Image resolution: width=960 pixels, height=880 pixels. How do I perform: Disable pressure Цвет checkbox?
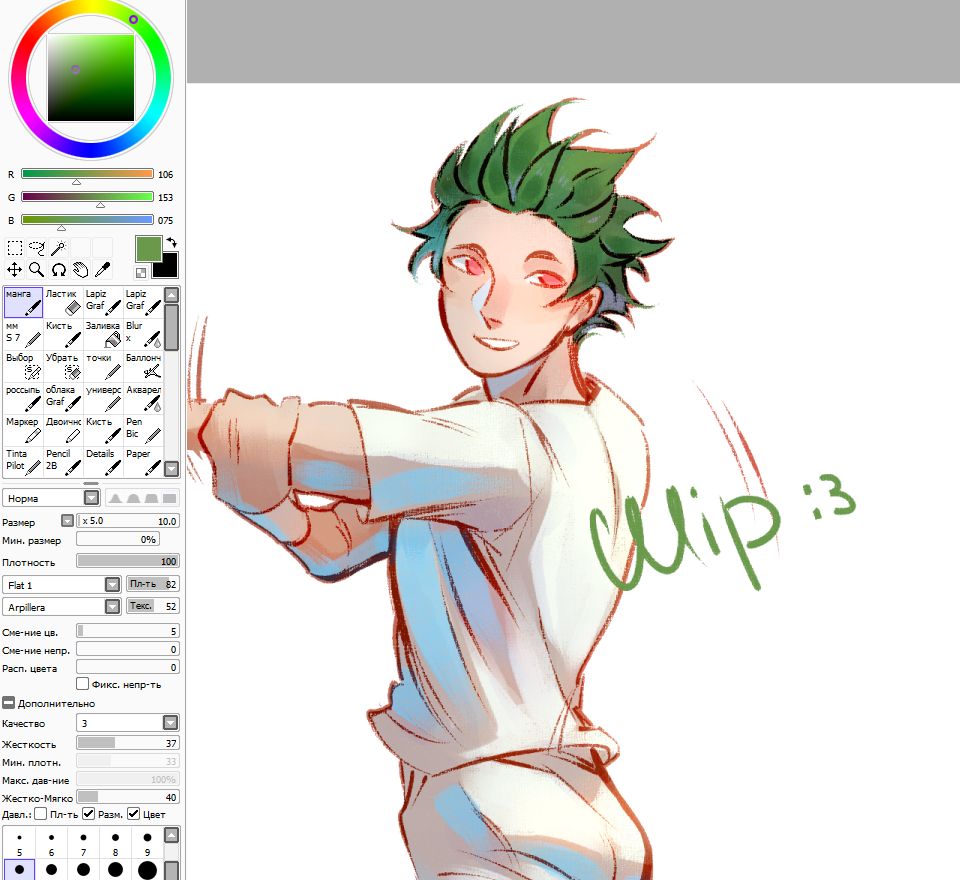(133, 814)
